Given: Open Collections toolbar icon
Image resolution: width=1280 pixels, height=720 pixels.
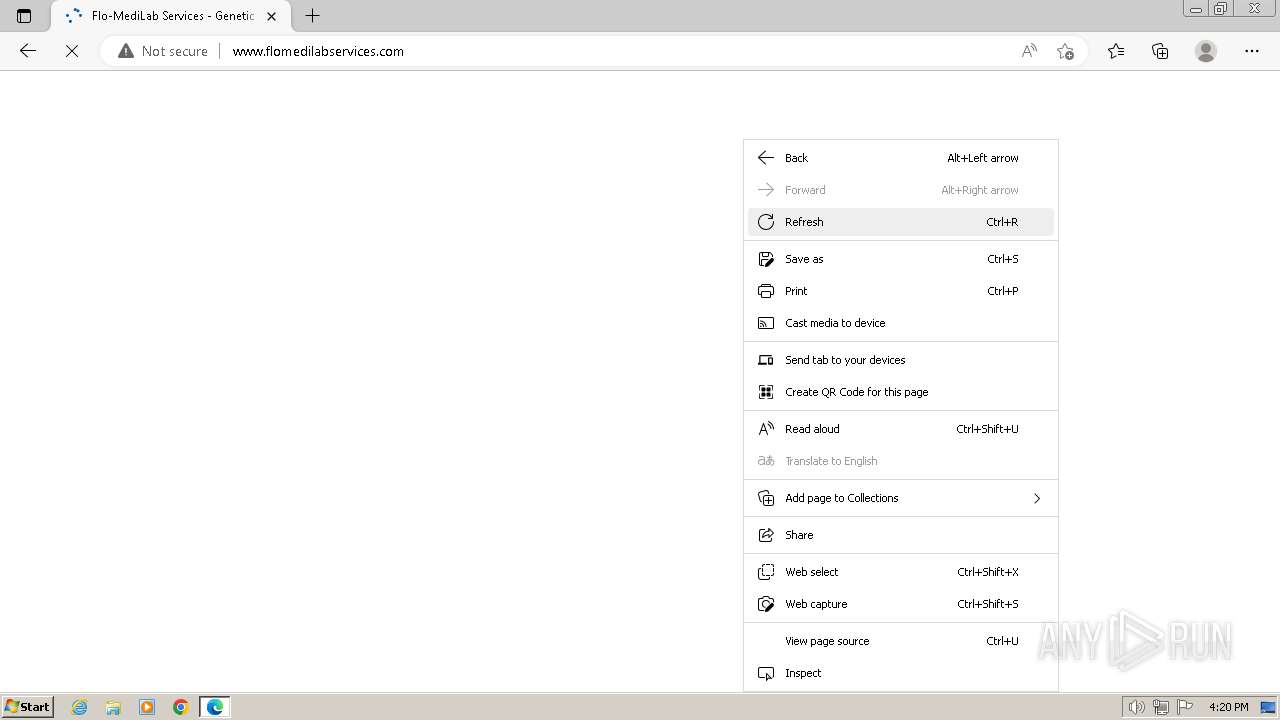Looking at the screenshot, I should (x=1160, y=51).
